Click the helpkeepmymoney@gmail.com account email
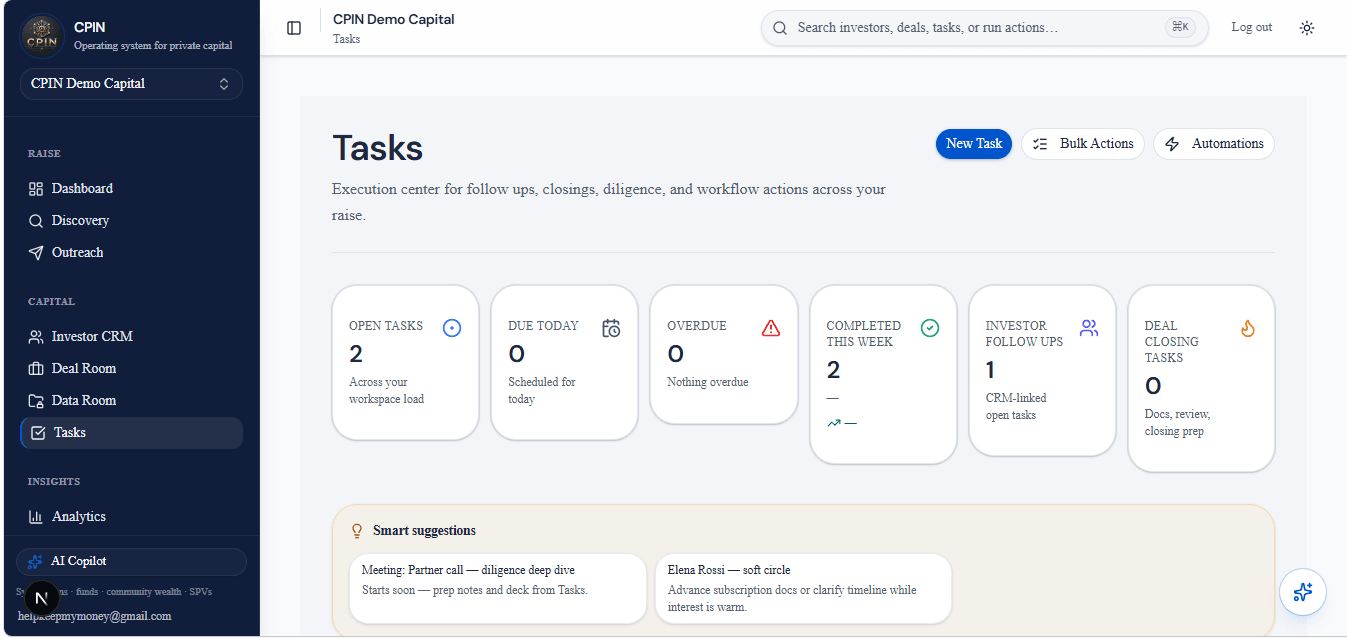Viewport: 1347px width, 639px height. point(94,616)
